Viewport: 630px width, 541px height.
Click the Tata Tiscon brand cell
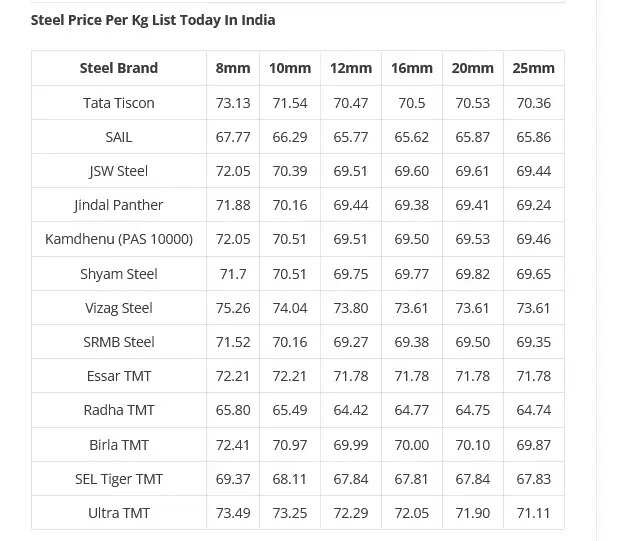click(x=119, y=103)
